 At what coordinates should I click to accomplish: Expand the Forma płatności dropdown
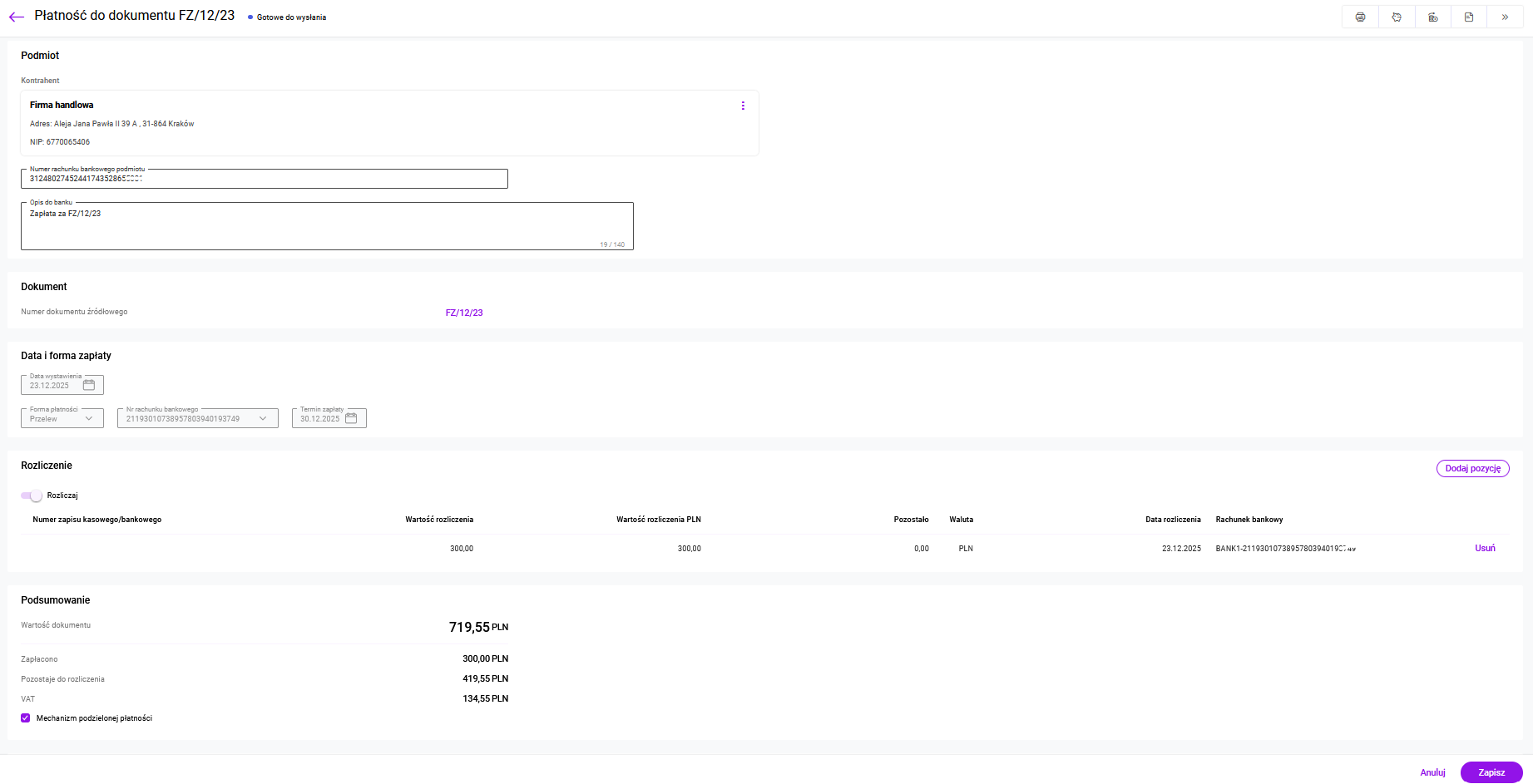(x=62, y=418)
